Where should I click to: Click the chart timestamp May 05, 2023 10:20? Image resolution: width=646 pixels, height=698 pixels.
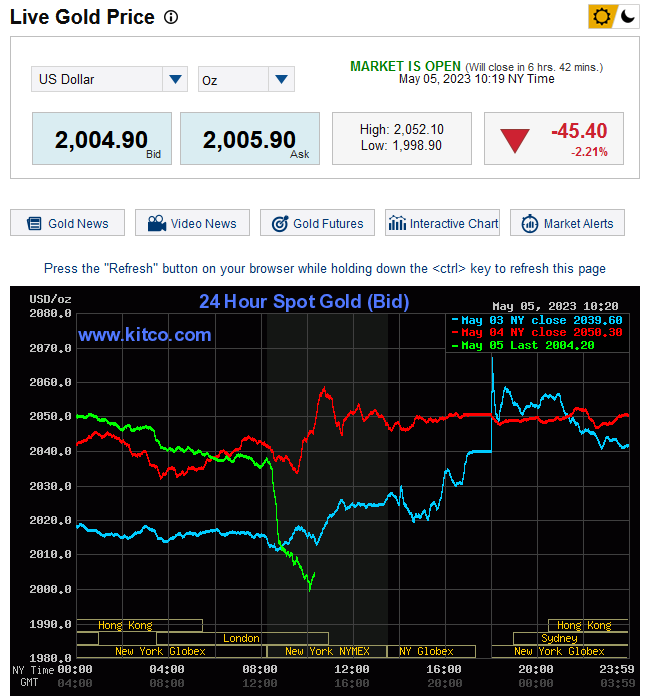(555, 306)
